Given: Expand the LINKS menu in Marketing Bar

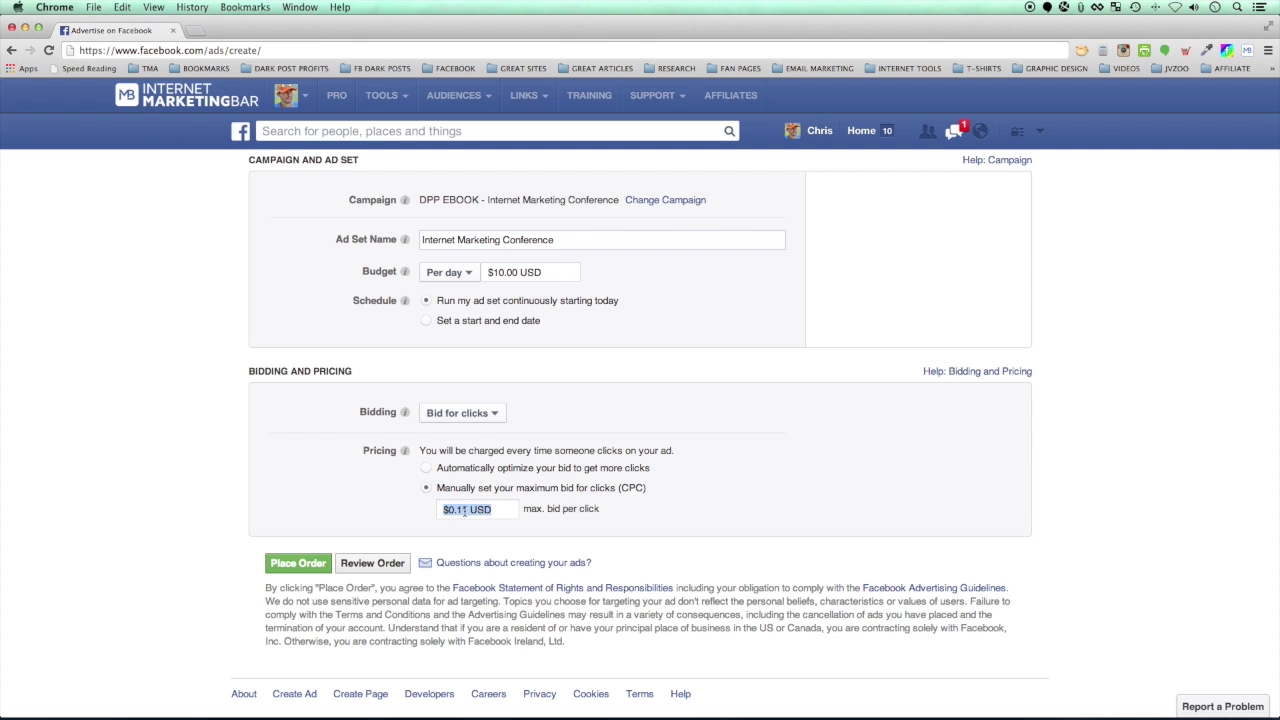Looking at the screenshot, I should [529, 95].
